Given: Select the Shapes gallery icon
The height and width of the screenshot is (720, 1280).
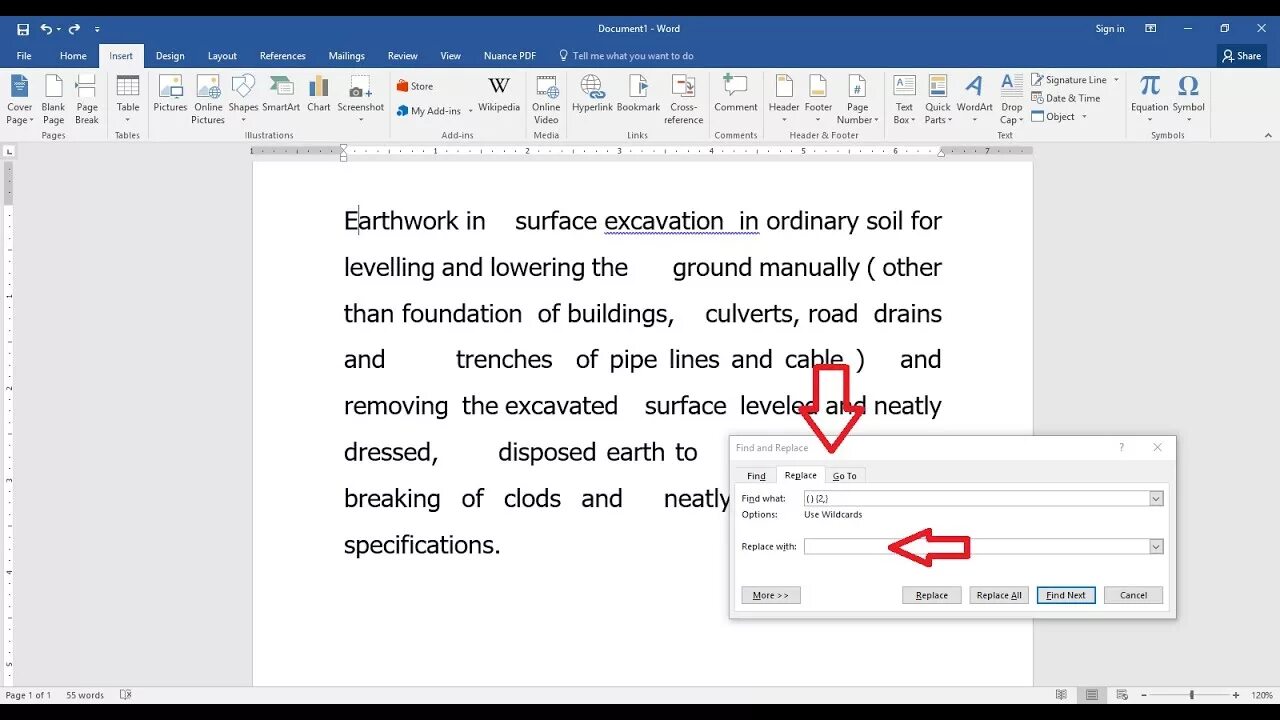Looking at the screenshot, I should pos(243,93).
